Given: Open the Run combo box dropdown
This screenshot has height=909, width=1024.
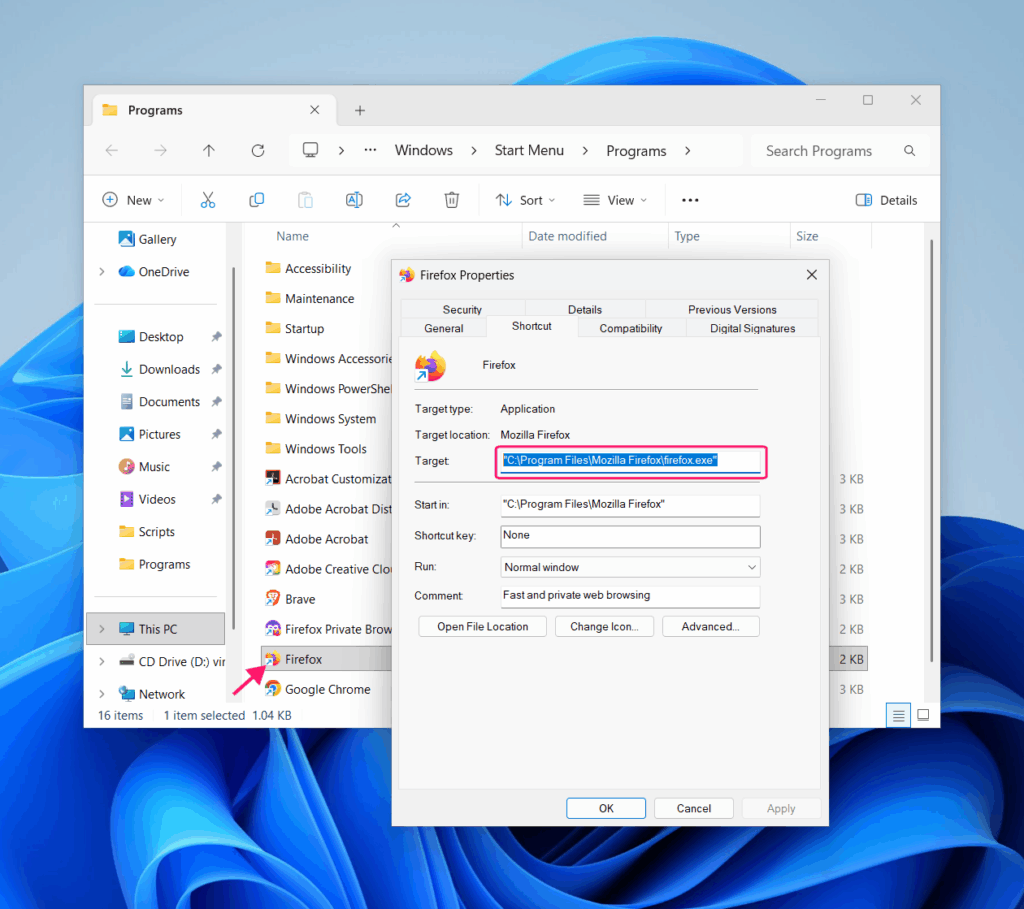Looking at the screenshot, I should tap(752, 567).
